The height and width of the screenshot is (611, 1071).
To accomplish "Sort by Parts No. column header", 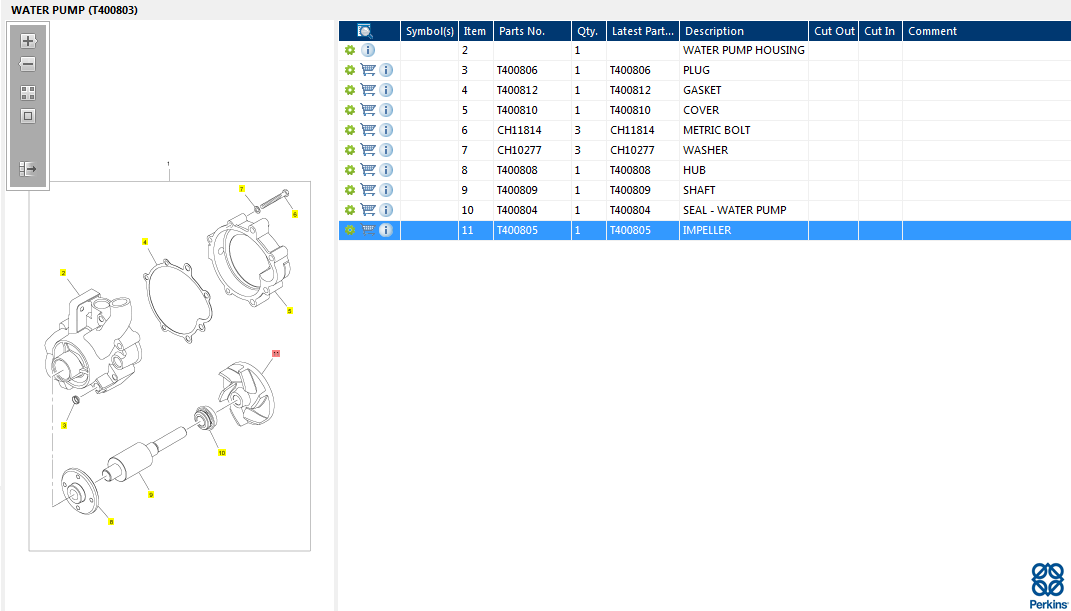I will 532,31.
